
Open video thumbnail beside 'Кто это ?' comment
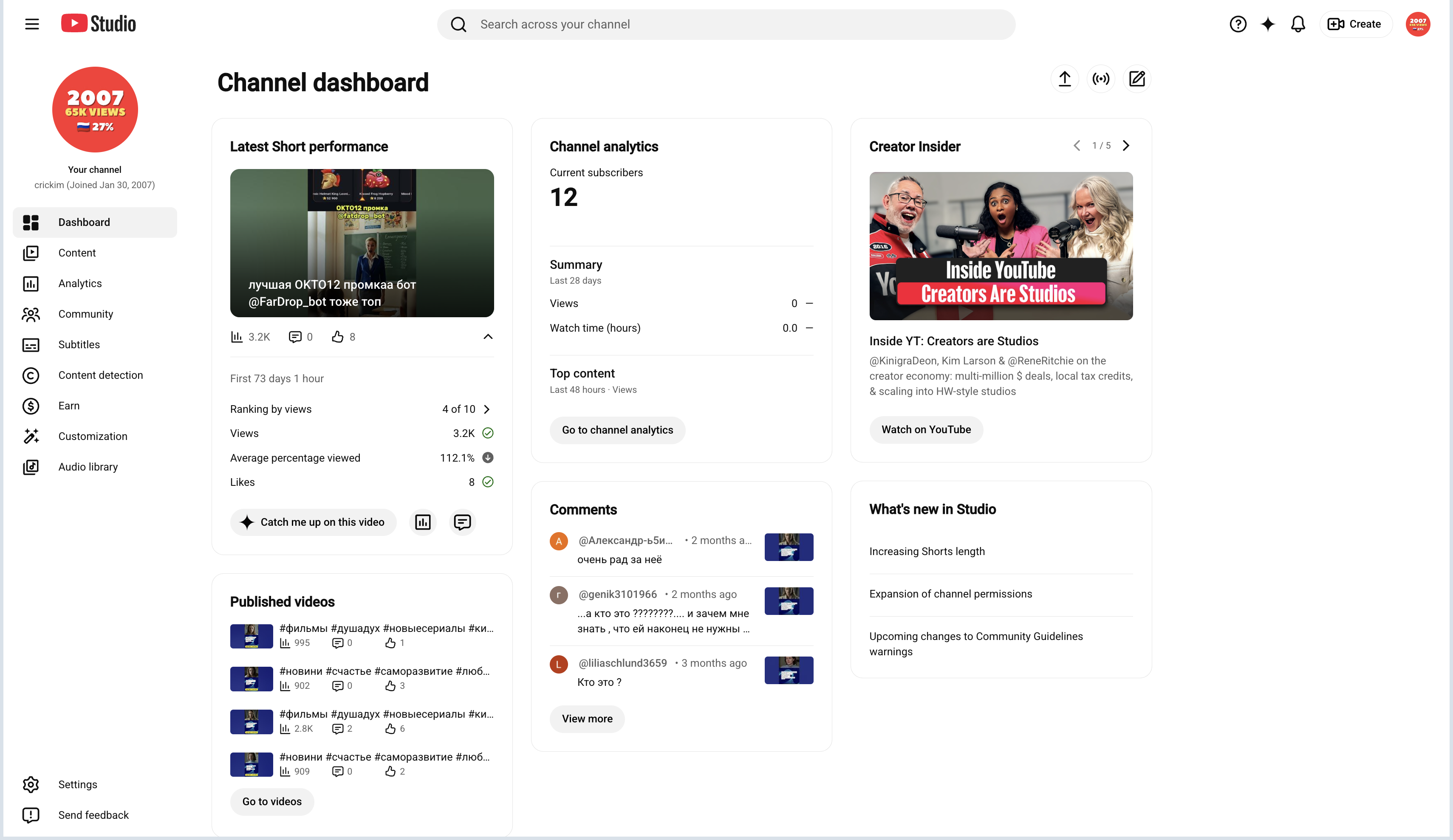click(788, 671)
